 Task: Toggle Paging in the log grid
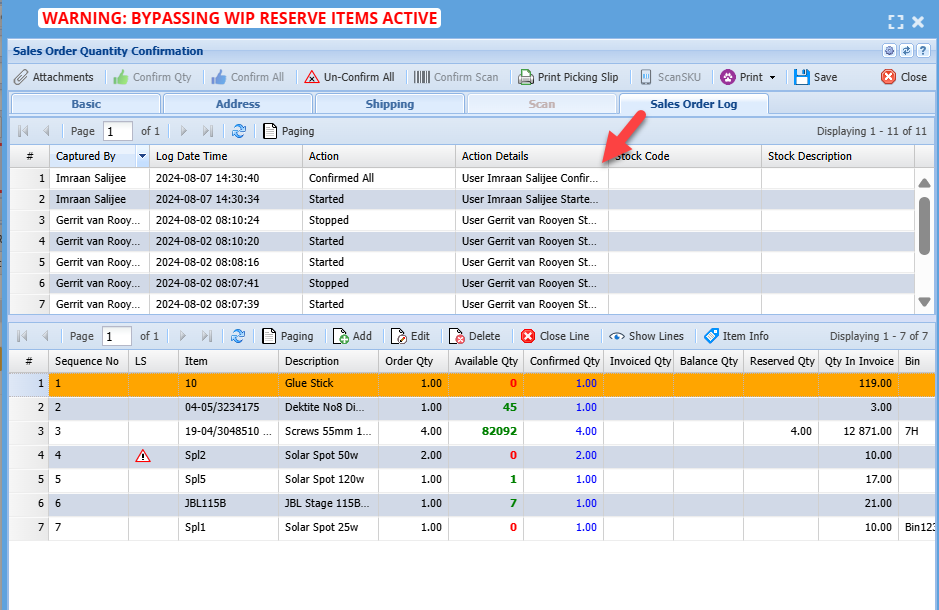coord(288,131)
